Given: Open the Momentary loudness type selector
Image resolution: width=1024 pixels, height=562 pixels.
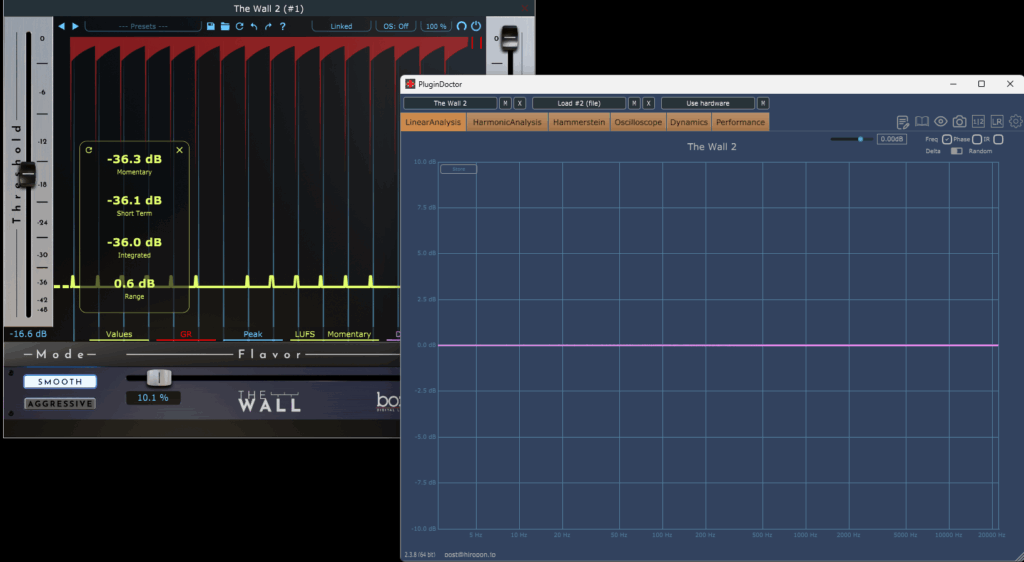Looking at the screenshot, I should point(349,334).
